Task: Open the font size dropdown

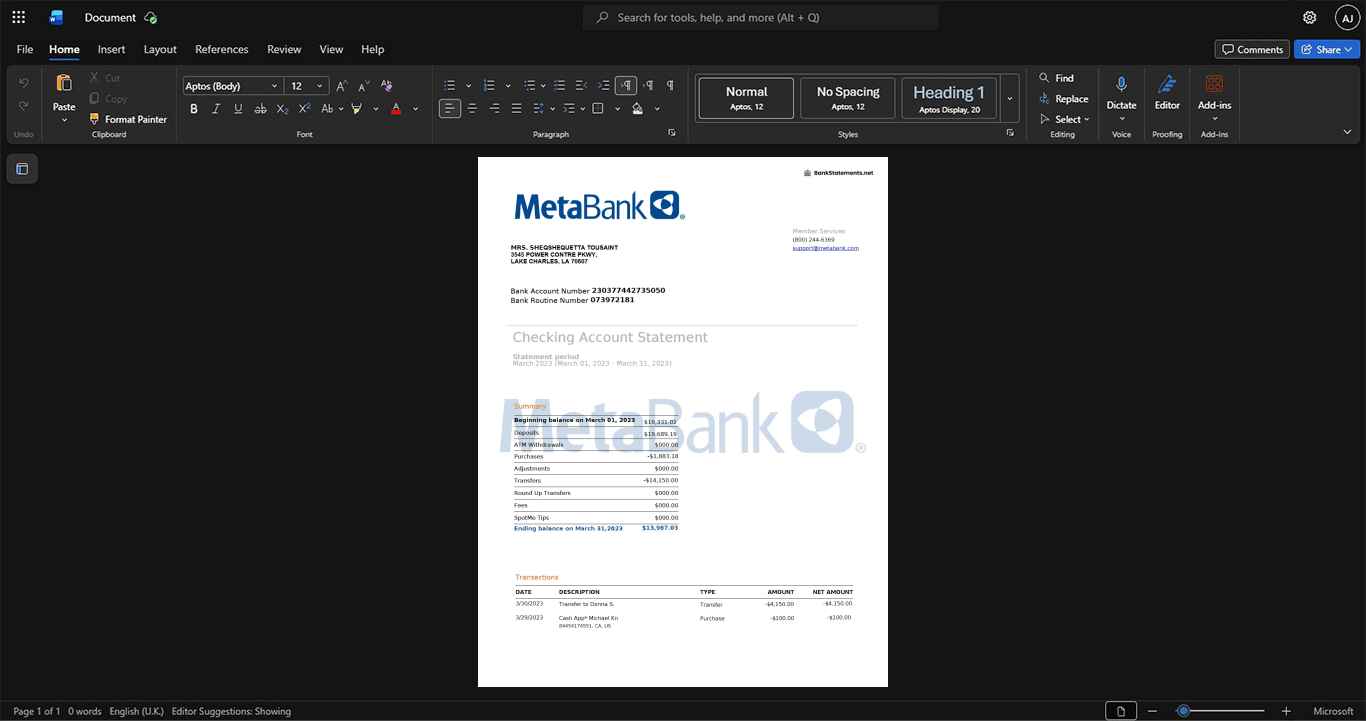Action: click(x=320, y=86)
